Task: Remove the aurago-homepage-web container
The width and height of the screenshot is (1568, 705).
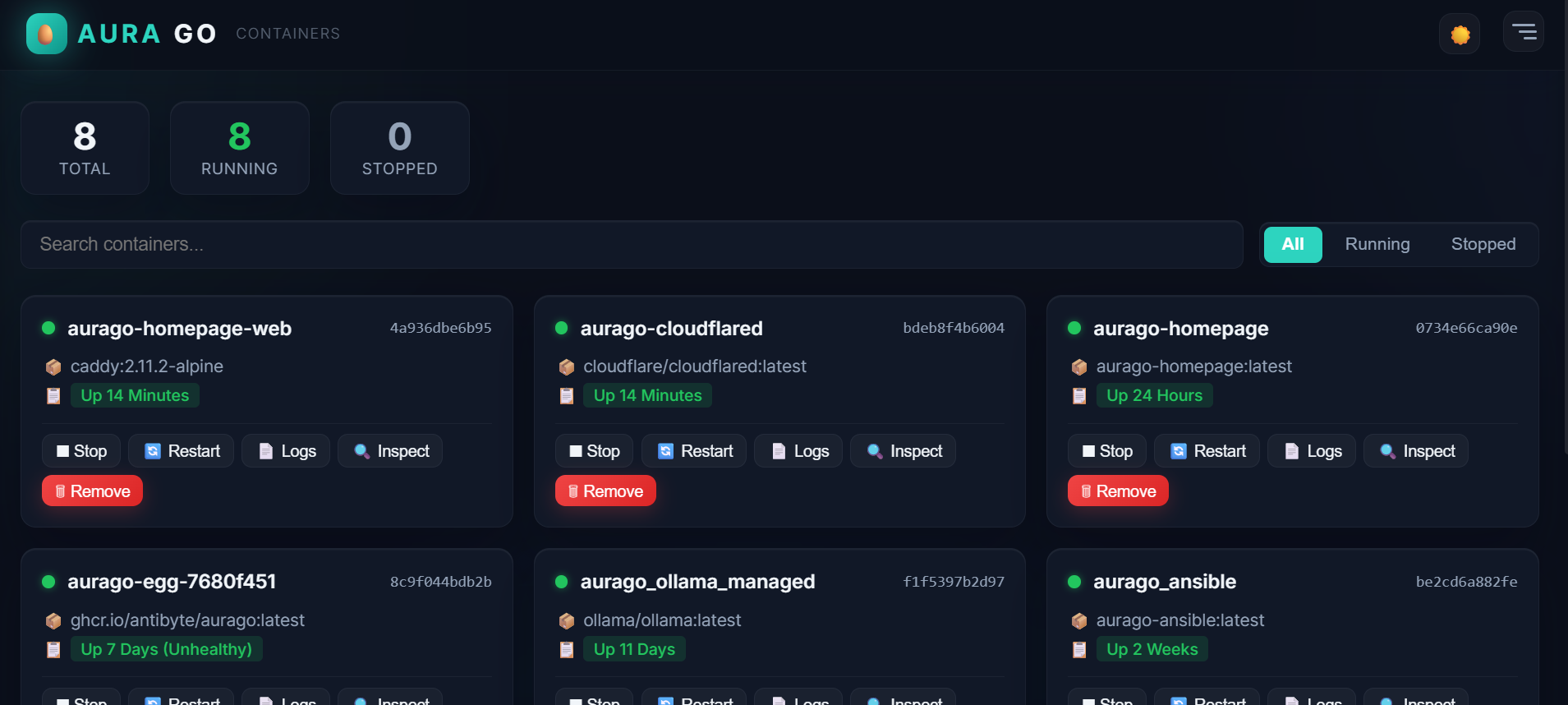Action: (x=92, y=491)
